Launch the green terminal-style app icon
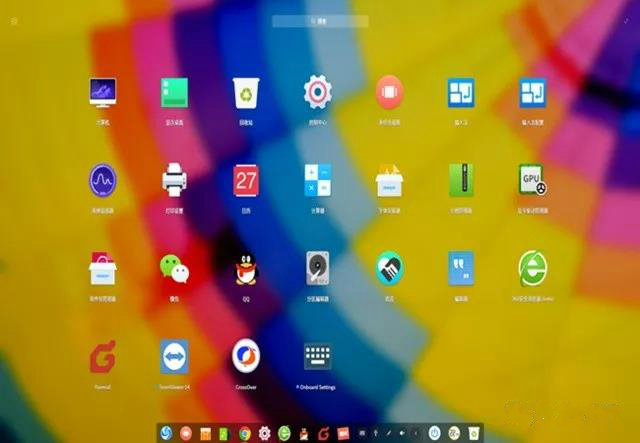The image size is (640, 443). click(174, 92)
